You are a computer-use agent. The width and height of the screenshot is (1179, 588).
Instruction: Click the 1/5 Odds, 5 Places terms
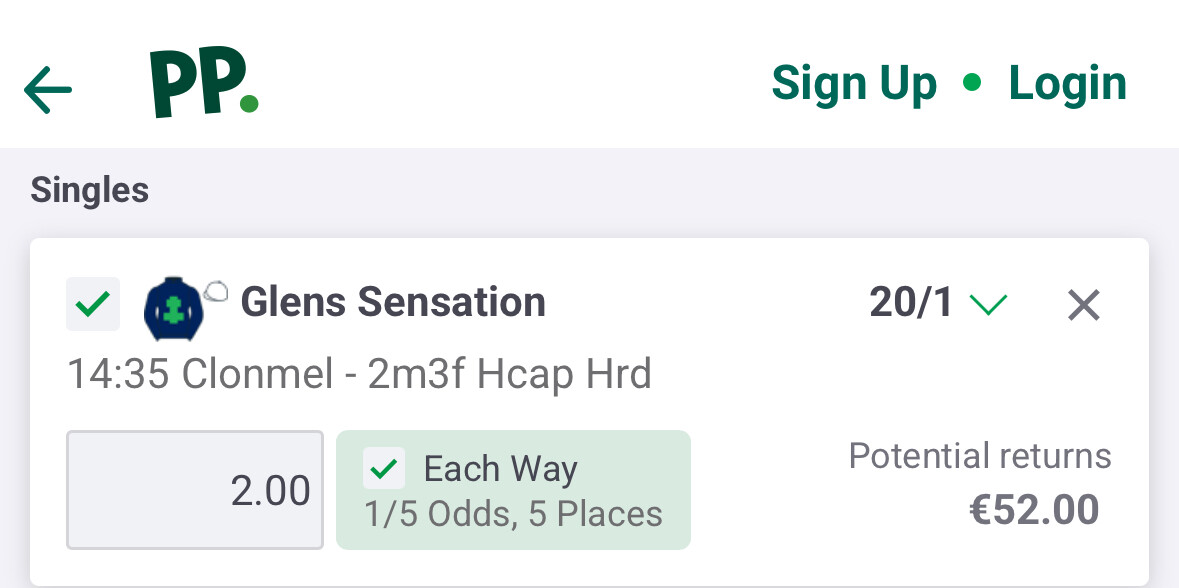(513, 514)
